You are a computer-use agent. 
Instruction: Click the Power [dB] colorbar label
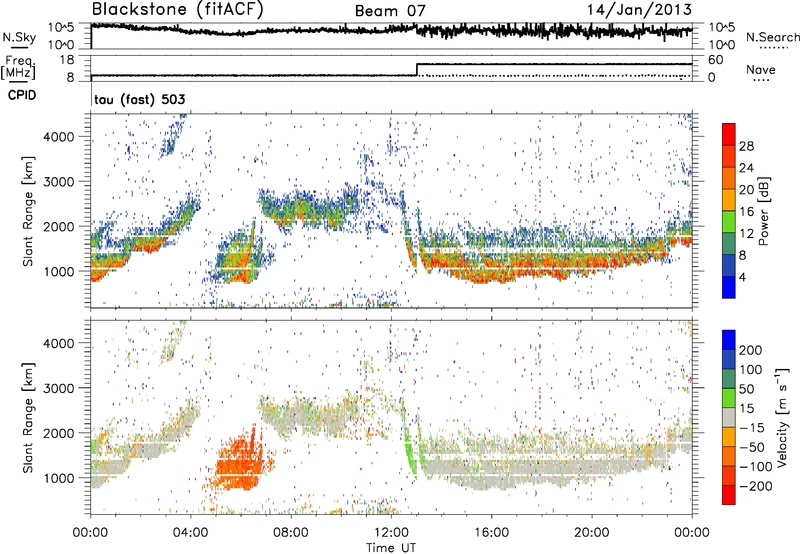click(764, 211)
